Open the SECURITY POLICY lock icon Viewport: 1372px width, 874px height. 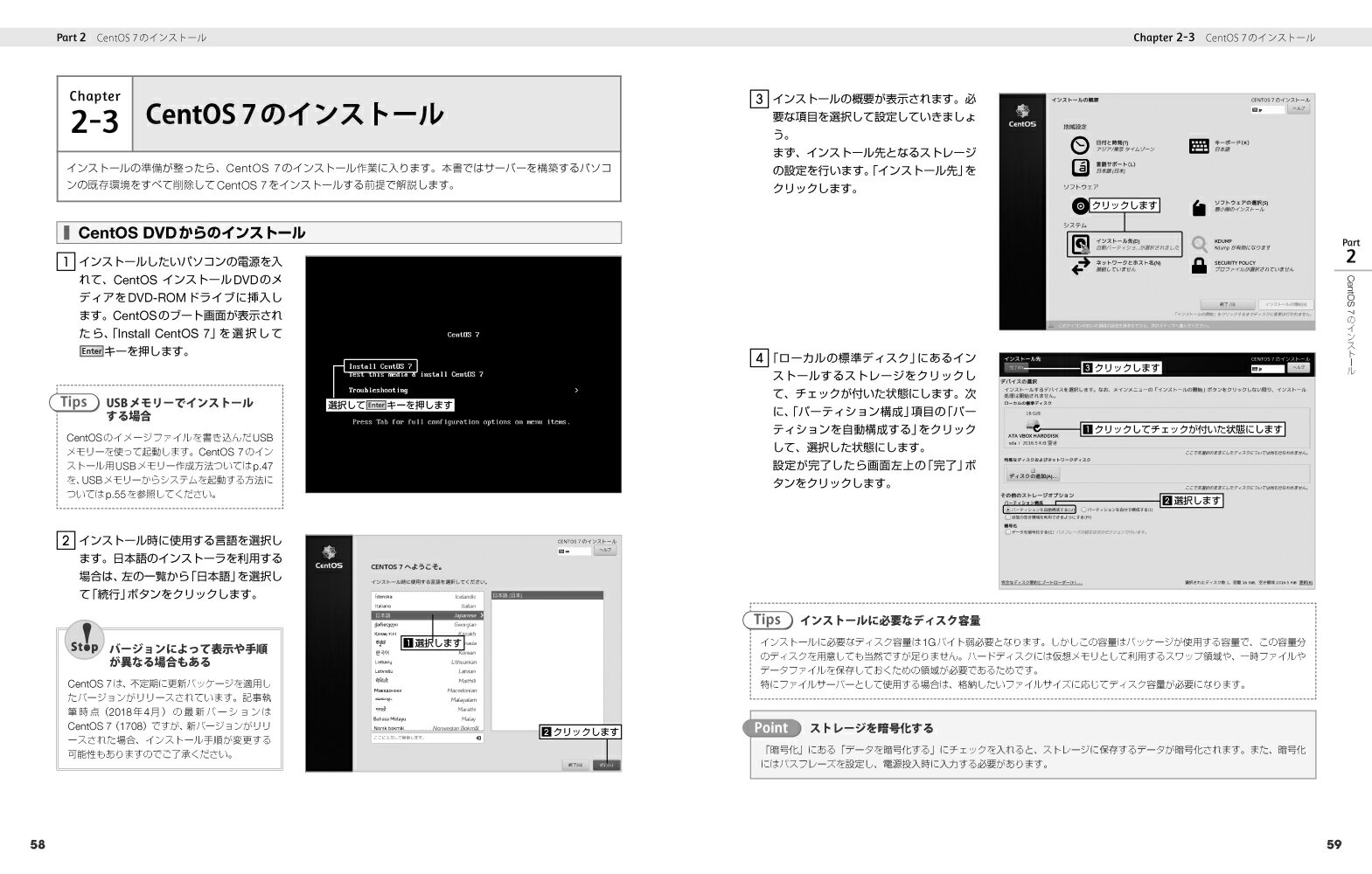pyautogui.click(x=1200, y=266)
